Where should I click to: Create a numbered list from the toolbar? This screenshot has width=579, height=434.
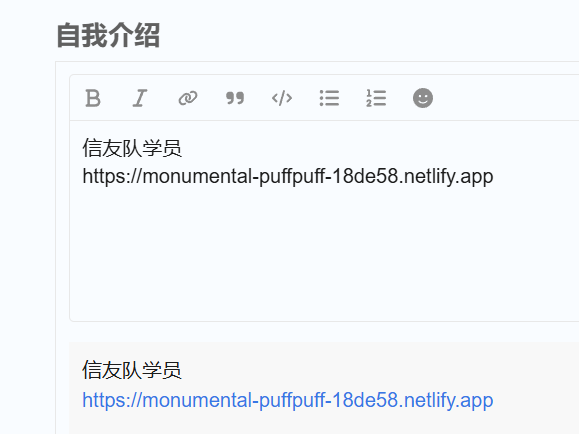[376, 98]
